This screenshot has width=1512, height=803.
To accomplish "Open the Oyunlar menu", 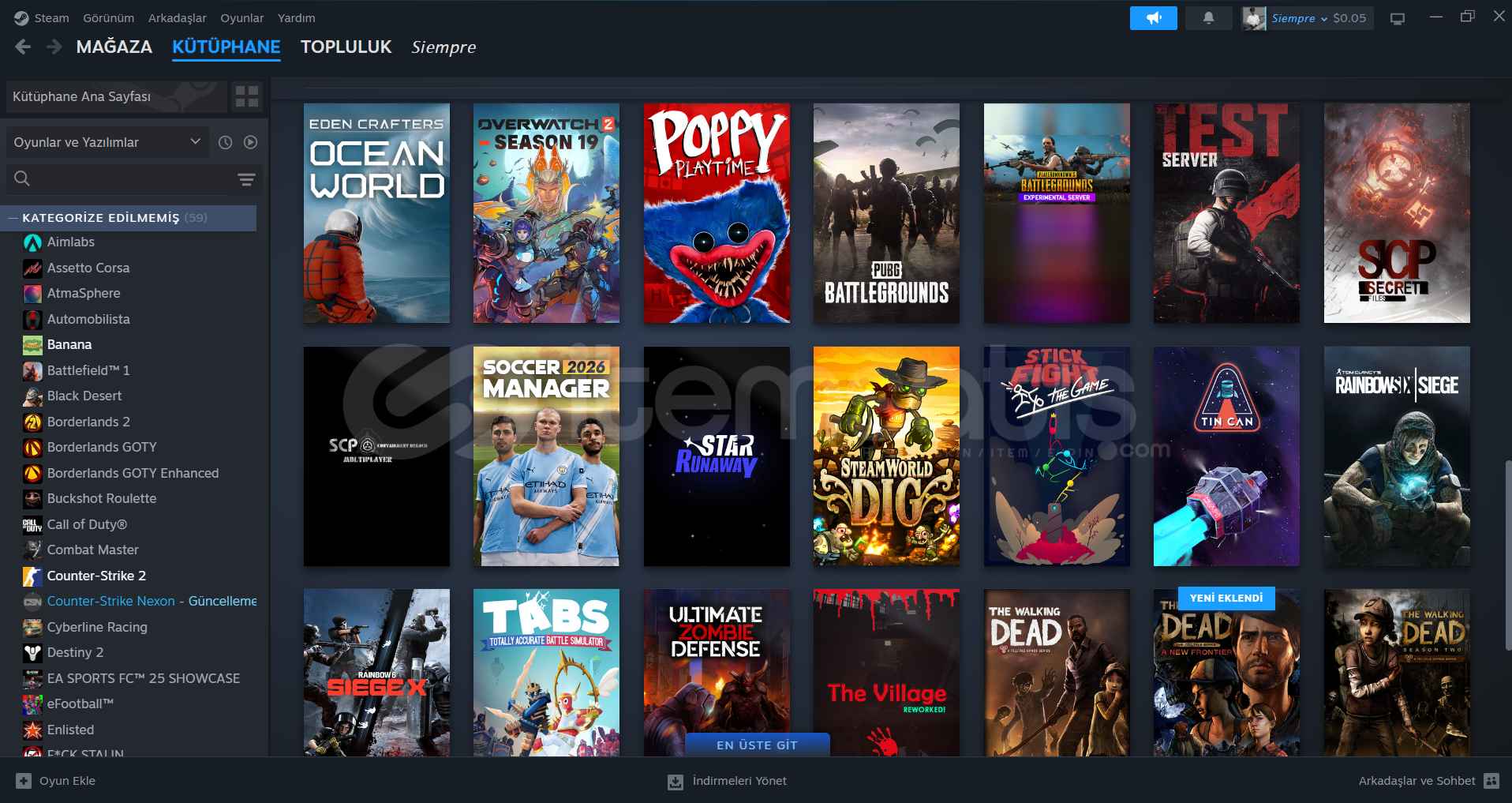I will click(242, 18).
